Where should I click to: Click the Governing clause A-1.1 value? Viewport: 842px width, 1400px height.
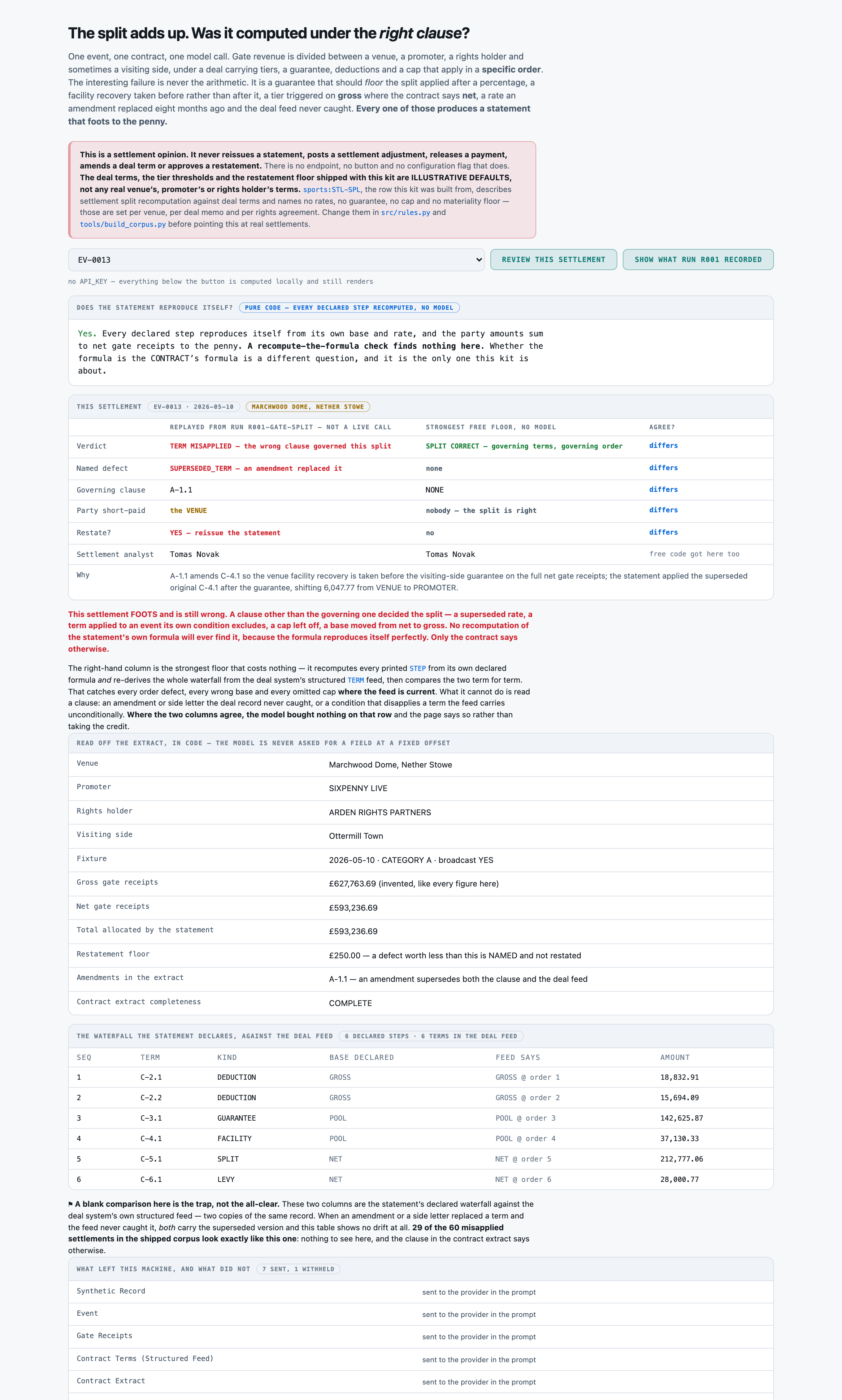[x=181, y=490]
